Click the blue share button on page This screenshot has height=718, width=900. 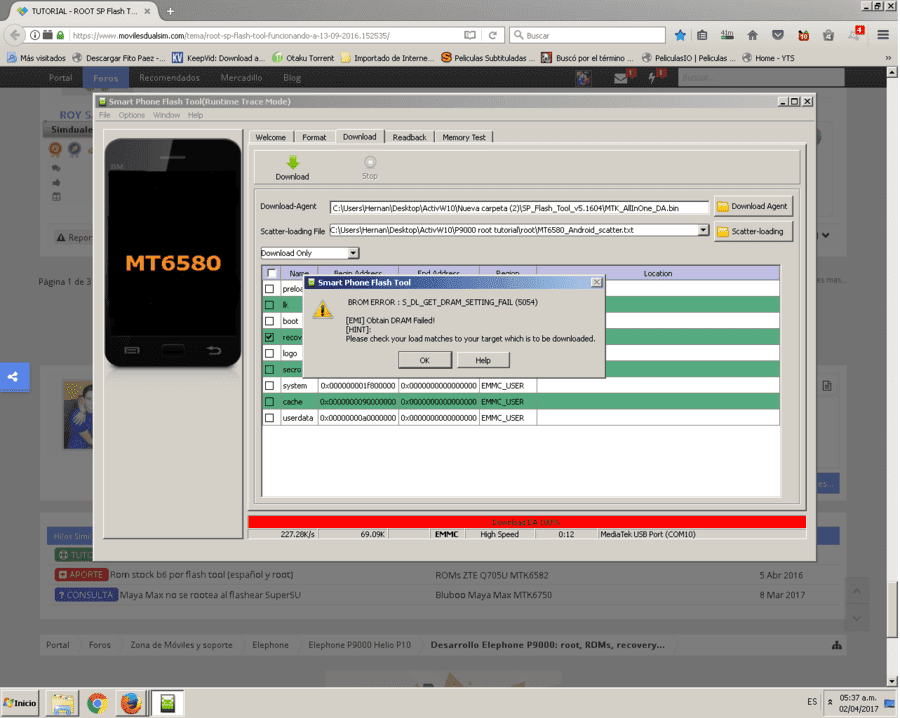point(14,377)
